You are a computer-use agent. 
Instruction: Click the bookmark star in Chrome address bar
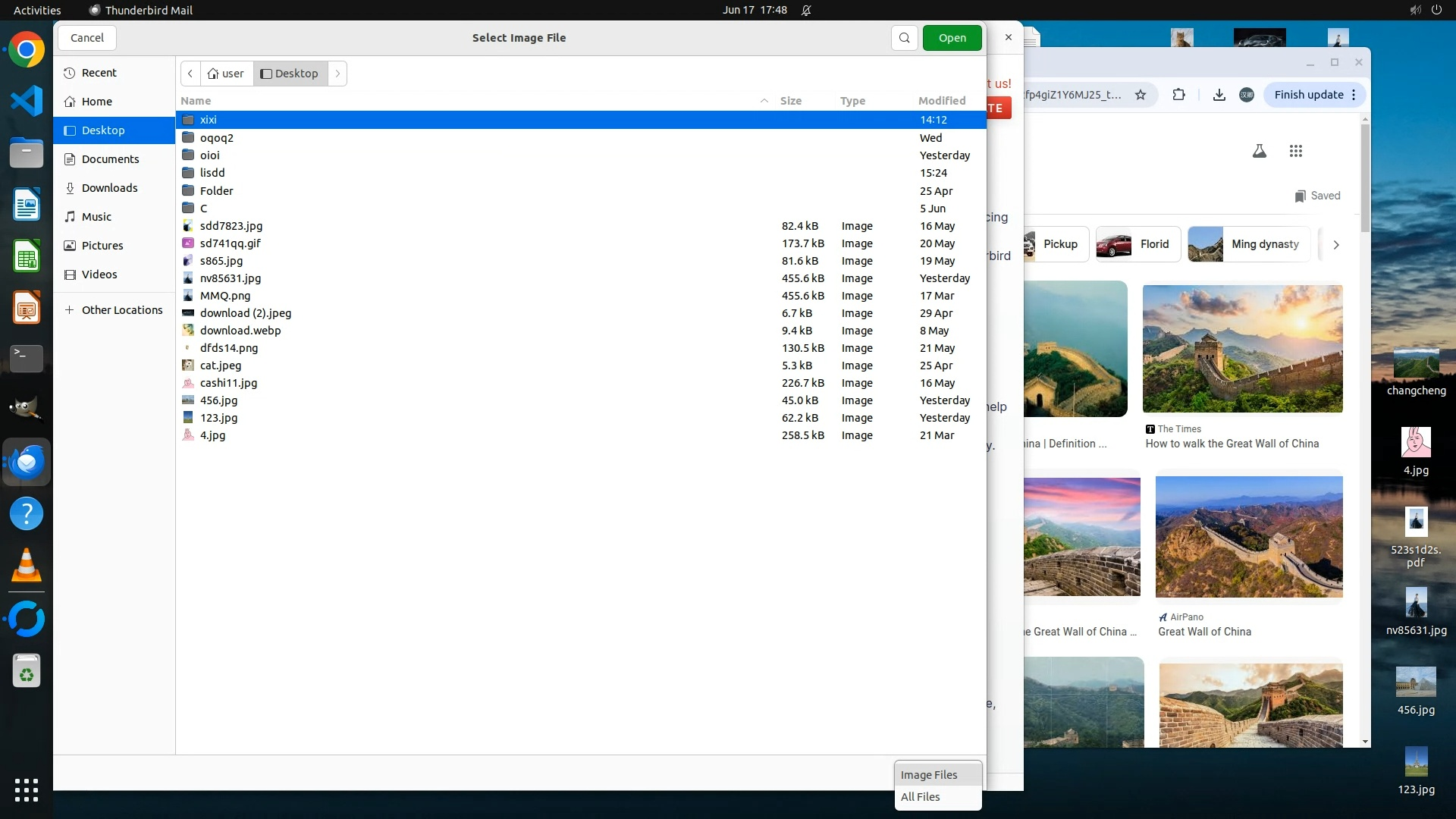(x=1140, y=95)
